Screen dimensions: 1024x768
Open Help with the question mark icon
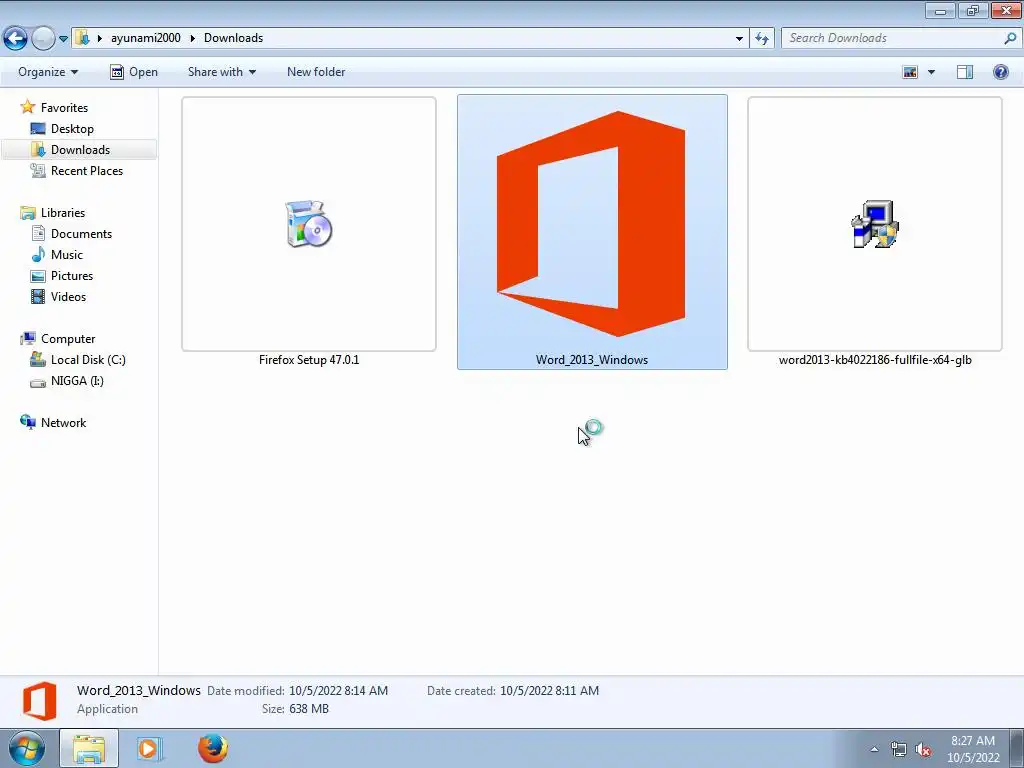[x=1000, y=72]
